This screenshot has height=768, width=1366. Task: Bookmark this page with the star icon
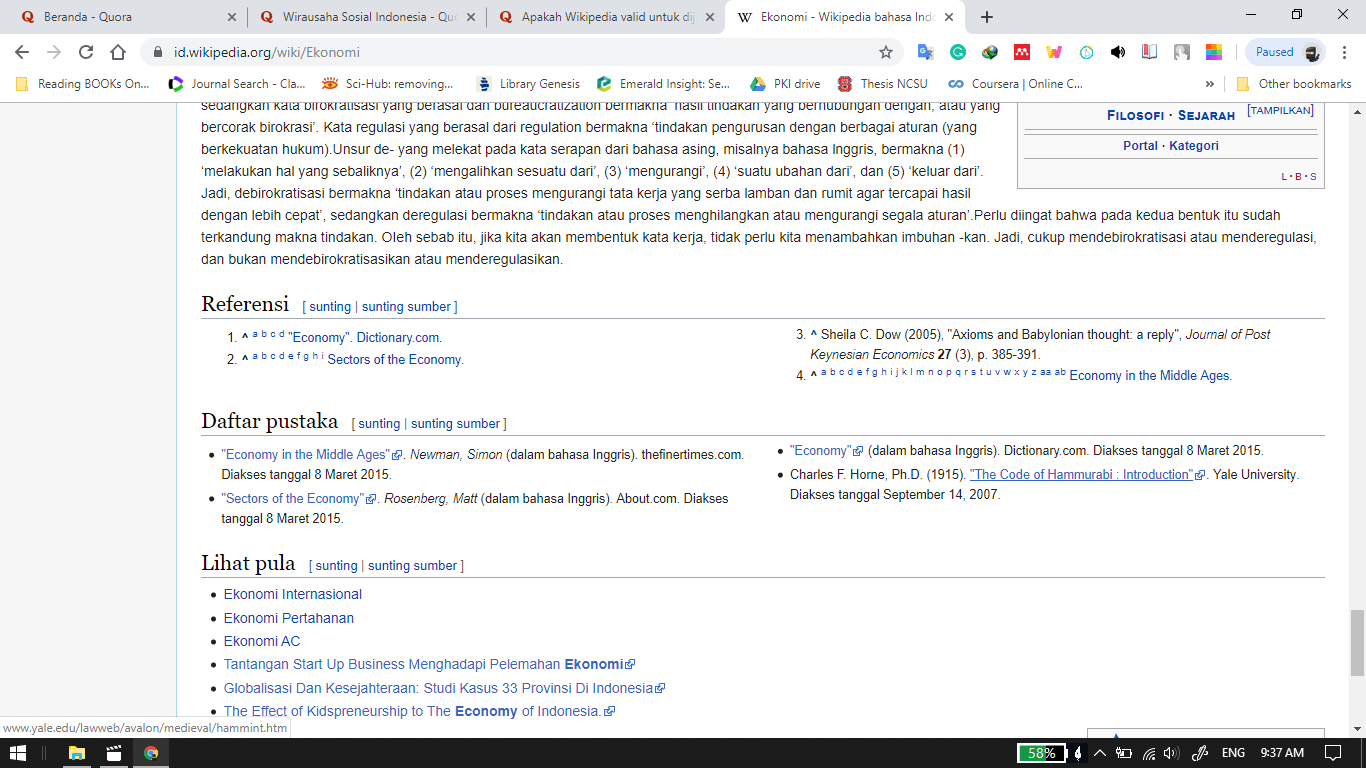point(885,52)
